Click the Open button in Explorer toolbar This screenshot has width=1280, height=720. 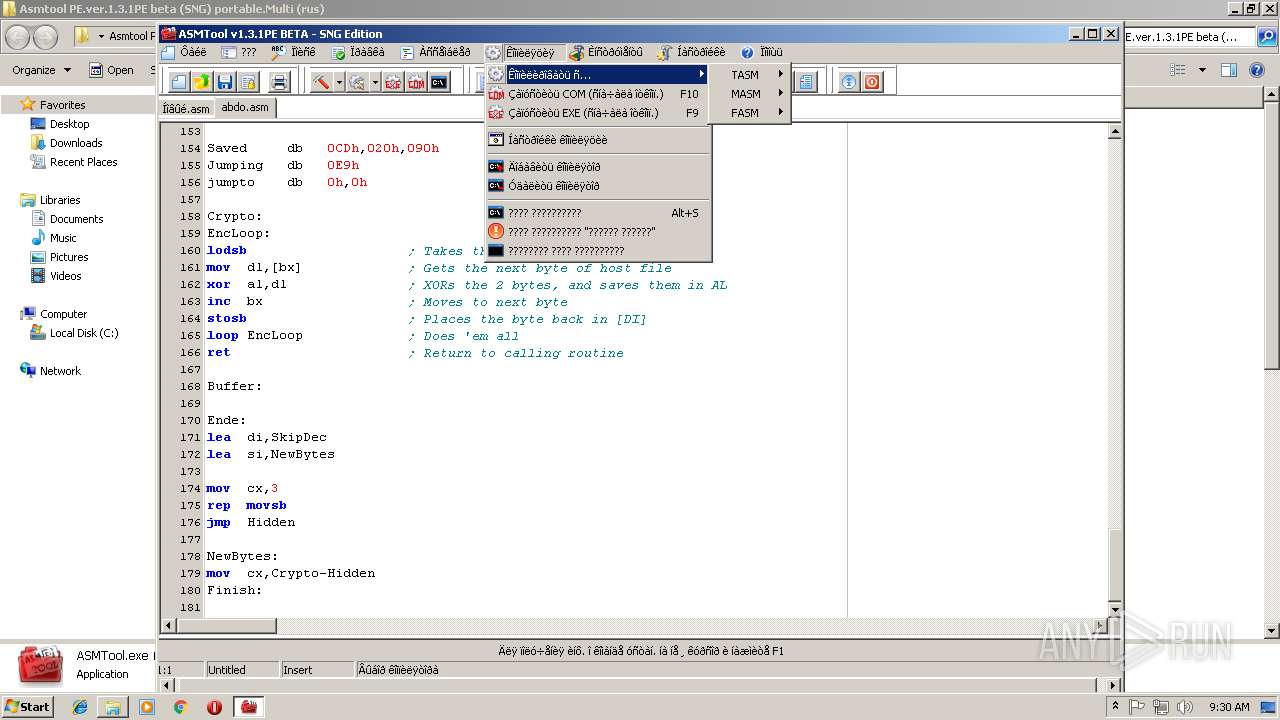click(x=111, y=70)
